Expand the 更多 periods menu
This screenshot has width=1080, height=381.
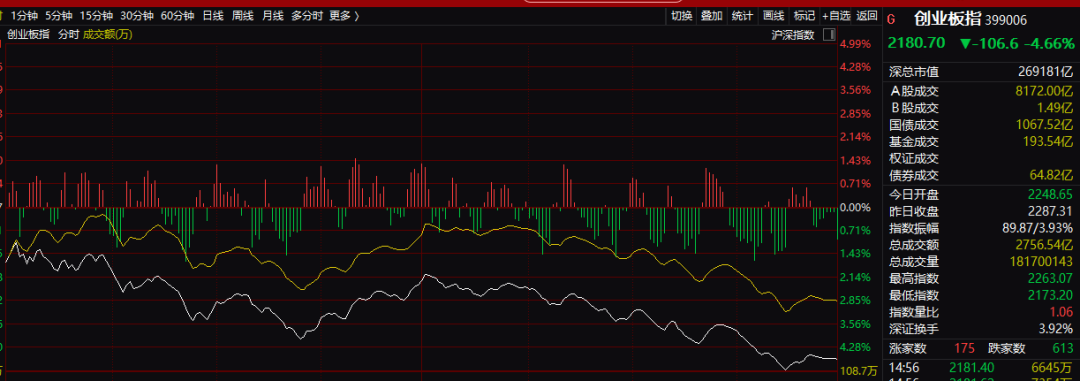pyautogui.click(x=344, y=16)
